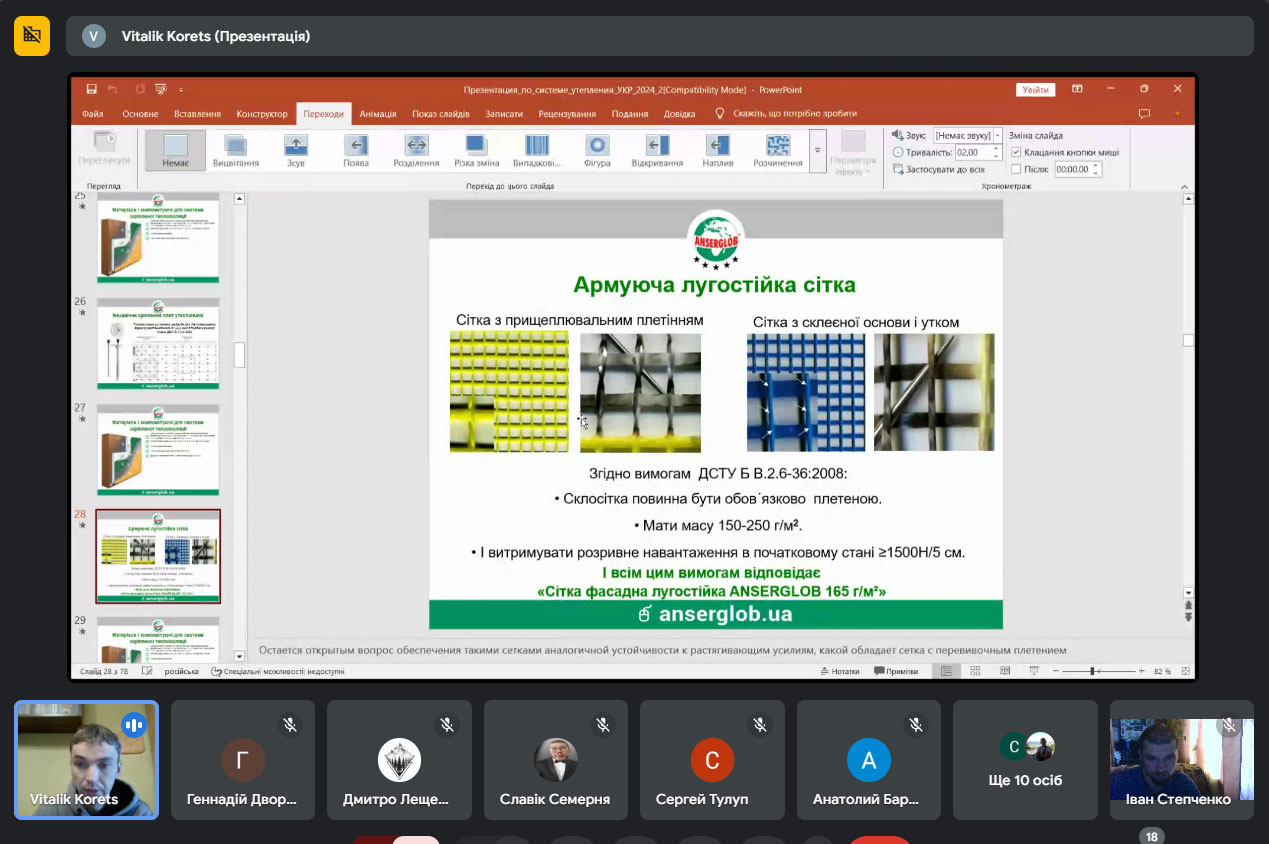Apply the Зсув (Push) transition
Image resolution: width=1269 pixels, height=844 pixels.
[x=296, y=150]
